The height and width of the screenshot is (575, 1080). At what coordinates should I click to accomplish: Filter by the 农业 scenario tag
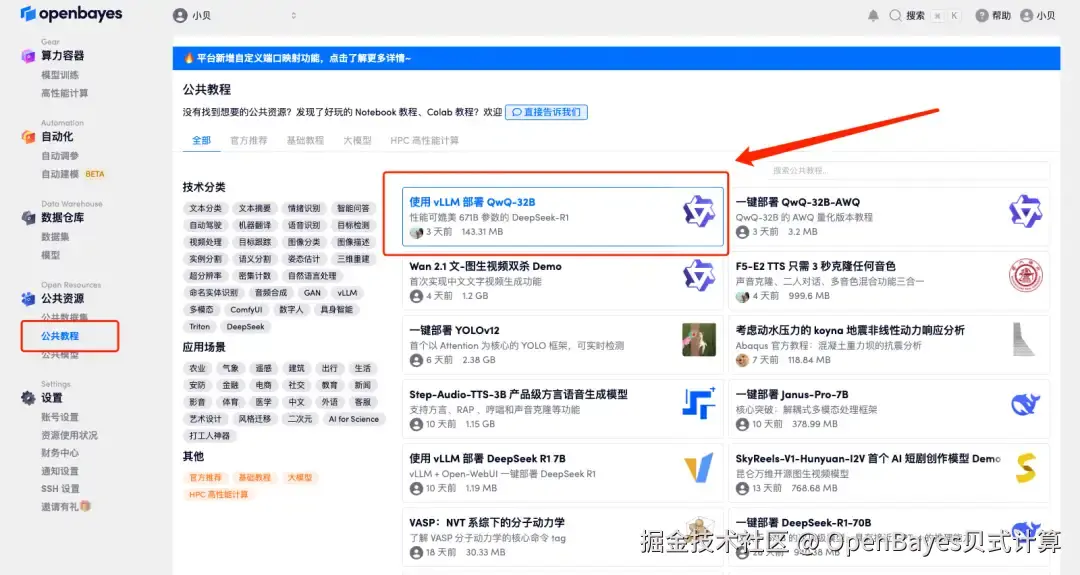[198, 368]
